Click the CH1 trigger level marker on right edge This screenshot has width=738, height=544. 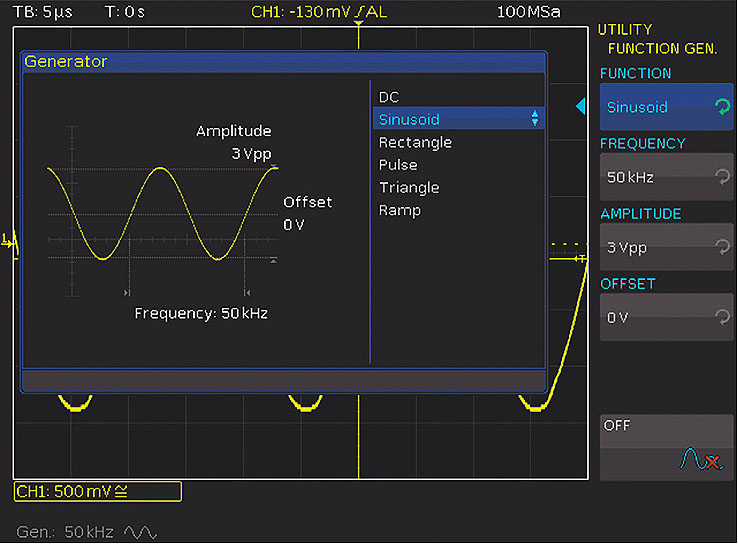(x=582, y=259)
